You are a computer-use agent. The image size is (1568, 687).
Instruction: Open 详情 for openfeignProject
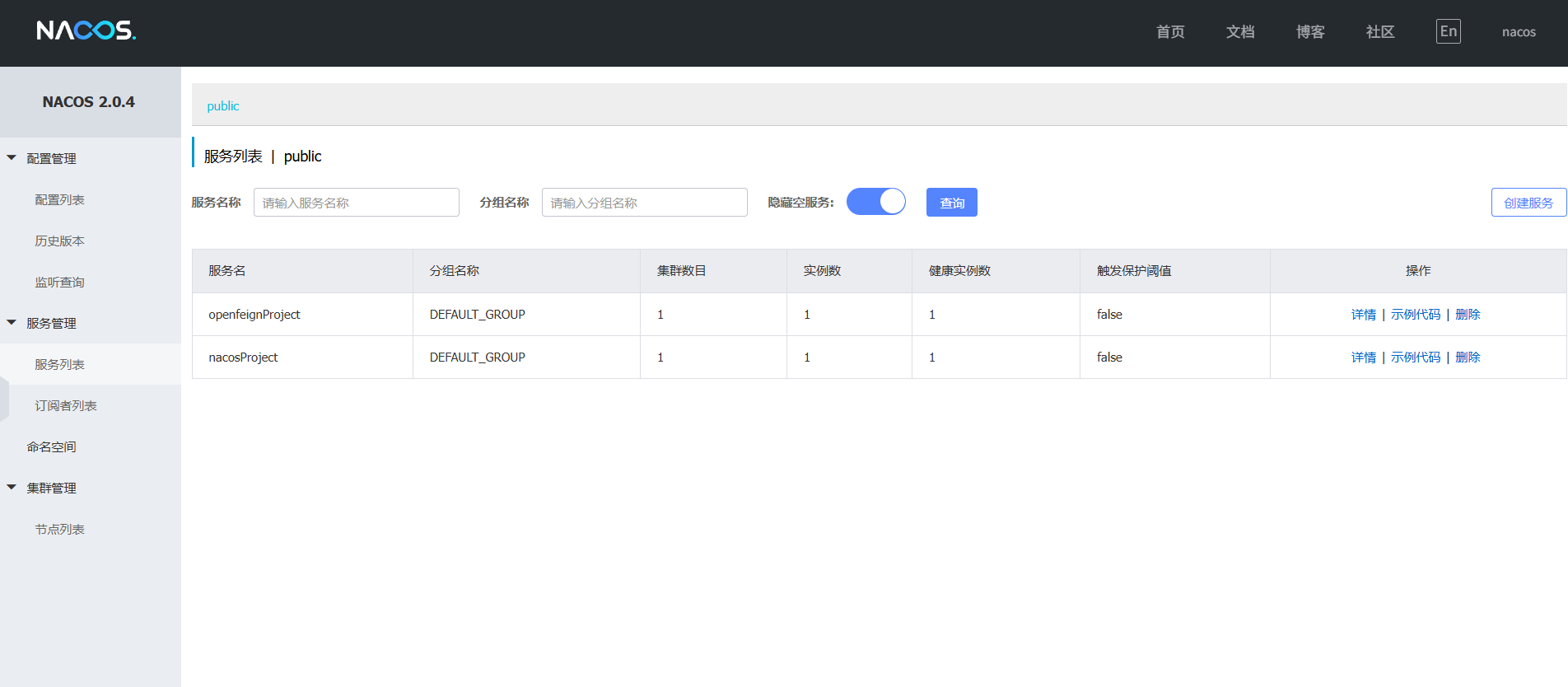click(x=1364, y=315)
